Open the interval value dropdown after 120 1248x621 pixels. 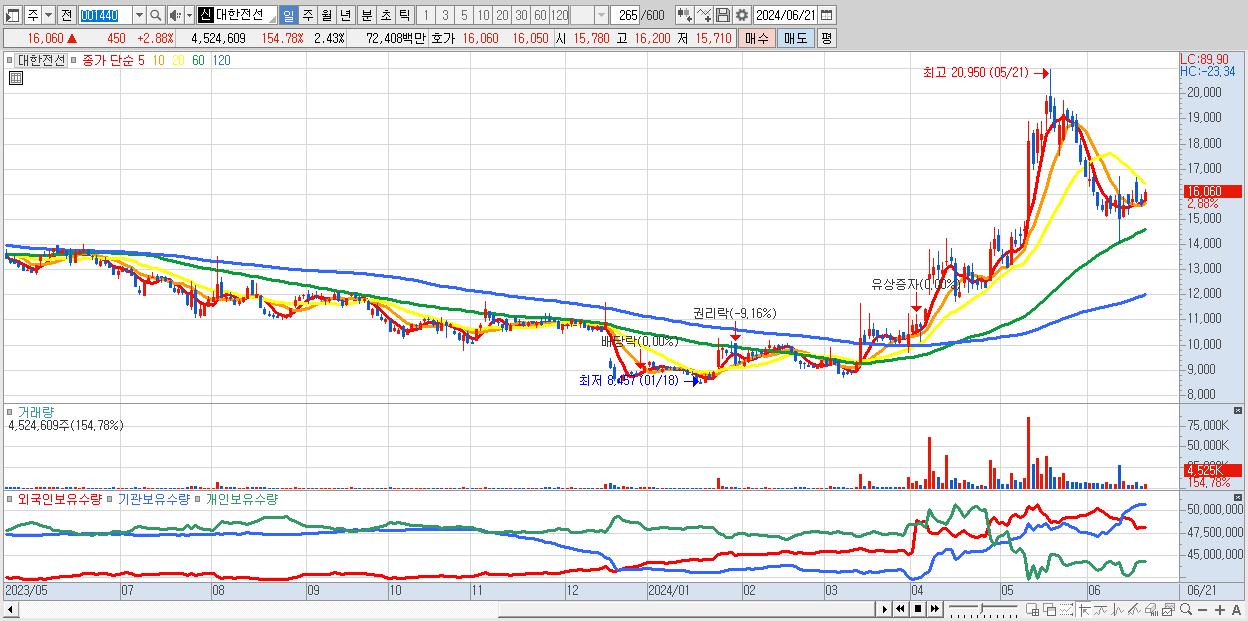coord(601,15)
